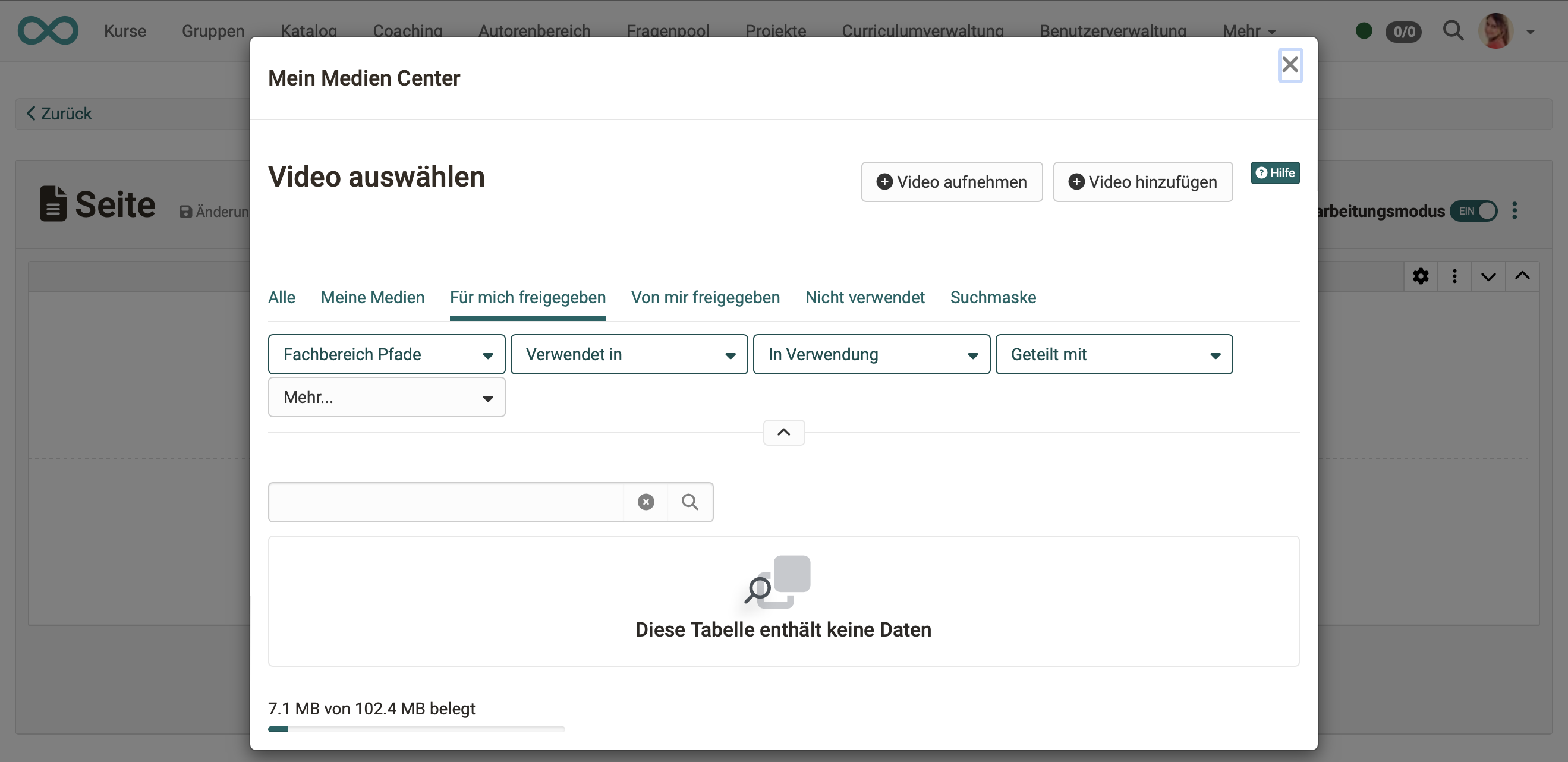Click the storage usage progress bar
Screen dimensions: 1568x762
coord(416,729)
